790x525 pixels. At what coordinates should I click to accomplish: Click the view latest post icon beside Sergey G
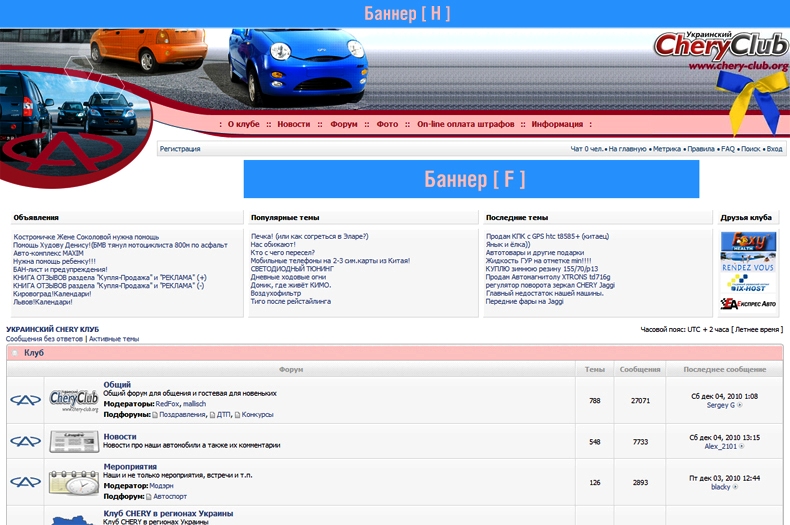pos(740,405)
